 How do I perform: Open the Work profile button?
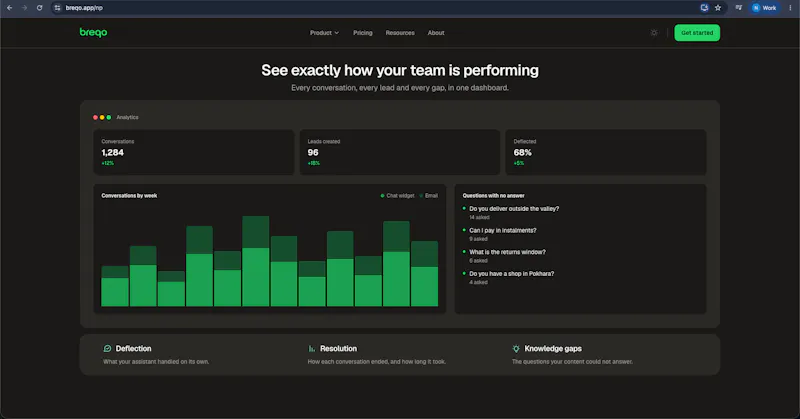pos(764,8)
